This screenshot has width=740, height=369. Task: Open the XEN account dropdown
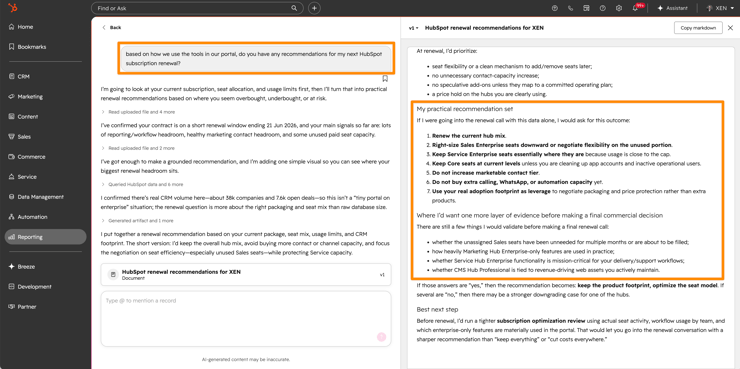pos(720,8)
